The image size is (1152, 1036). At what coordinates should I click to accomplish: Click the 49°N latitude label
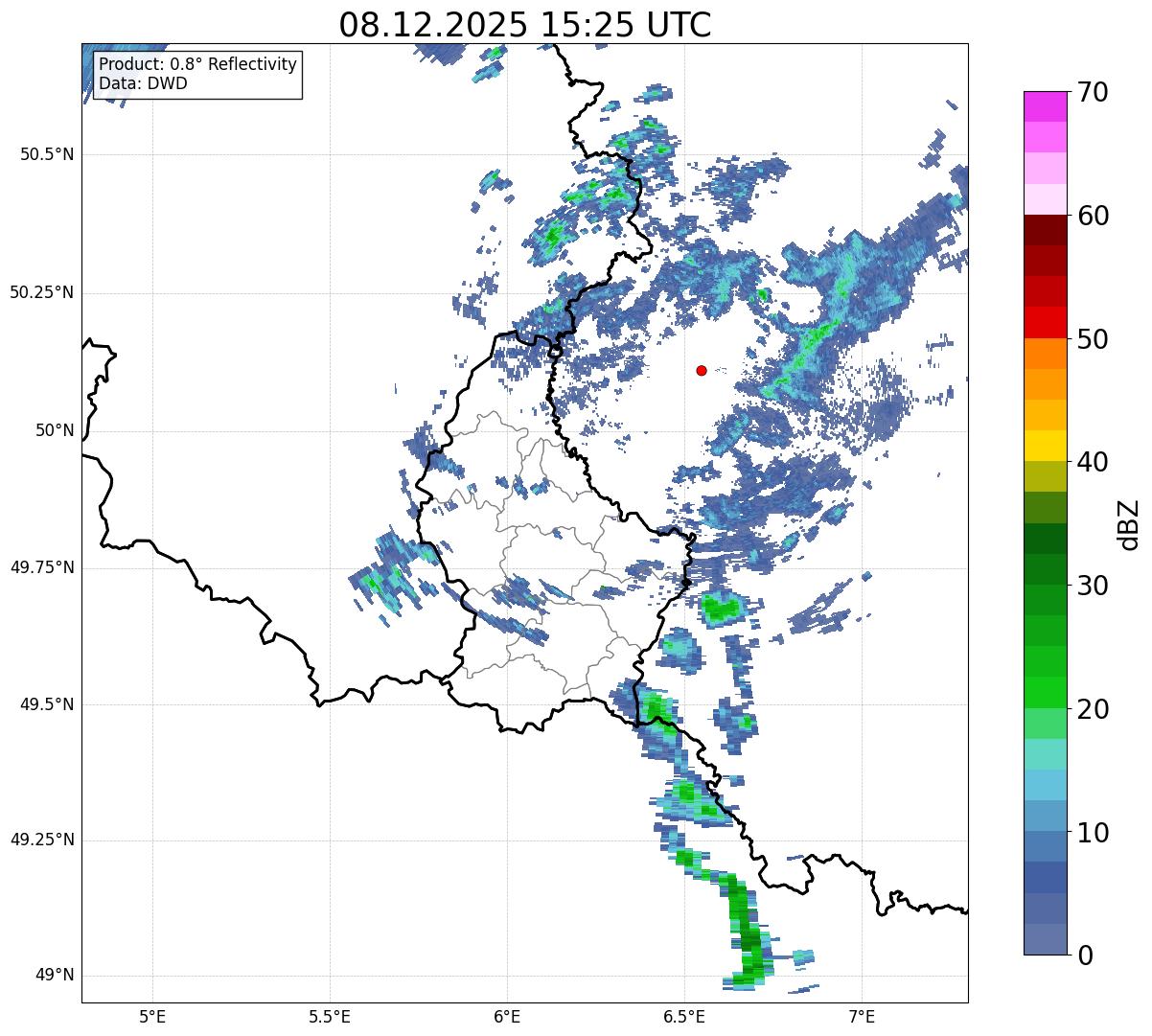coord(55,975)
